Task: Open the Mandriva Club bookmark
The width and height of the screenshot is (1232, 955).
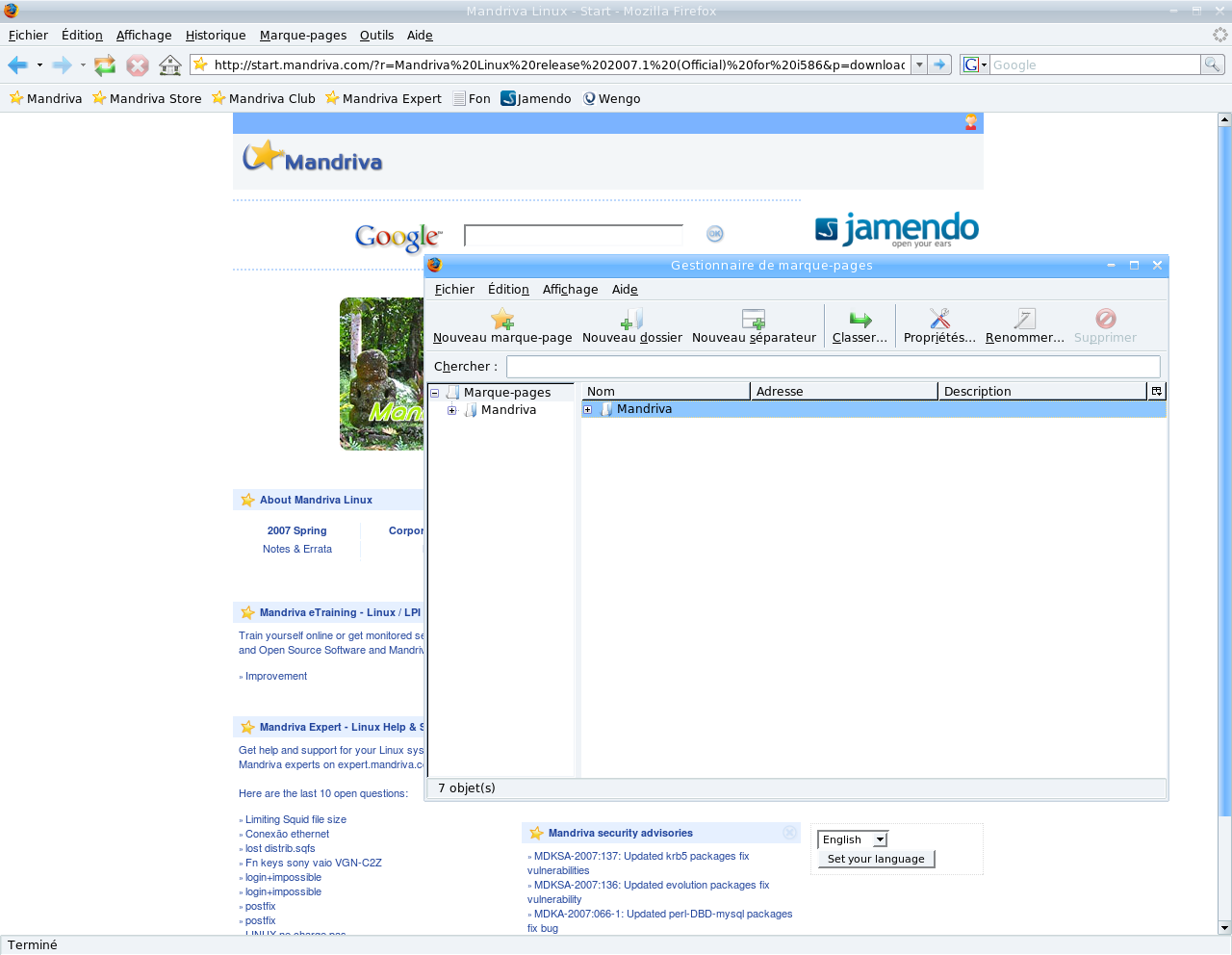Action: point(263,98)
